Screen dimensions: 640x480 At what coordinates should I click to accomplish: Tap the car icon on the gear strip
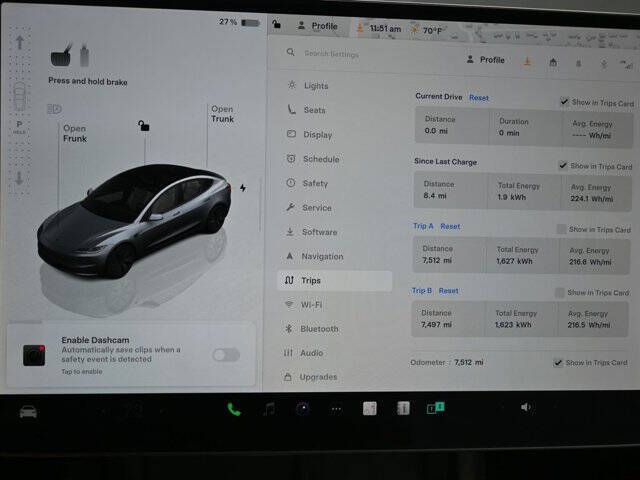pos(20,97)
